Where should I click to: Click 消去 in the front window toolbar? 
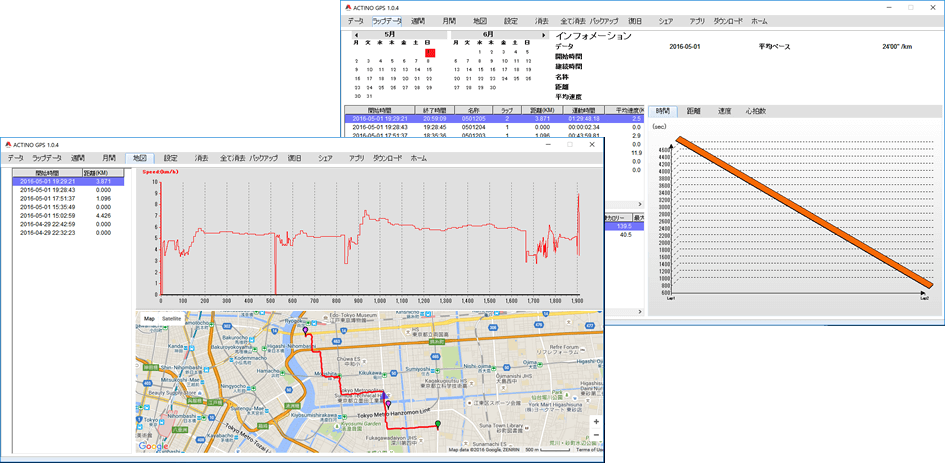point(201,159)
